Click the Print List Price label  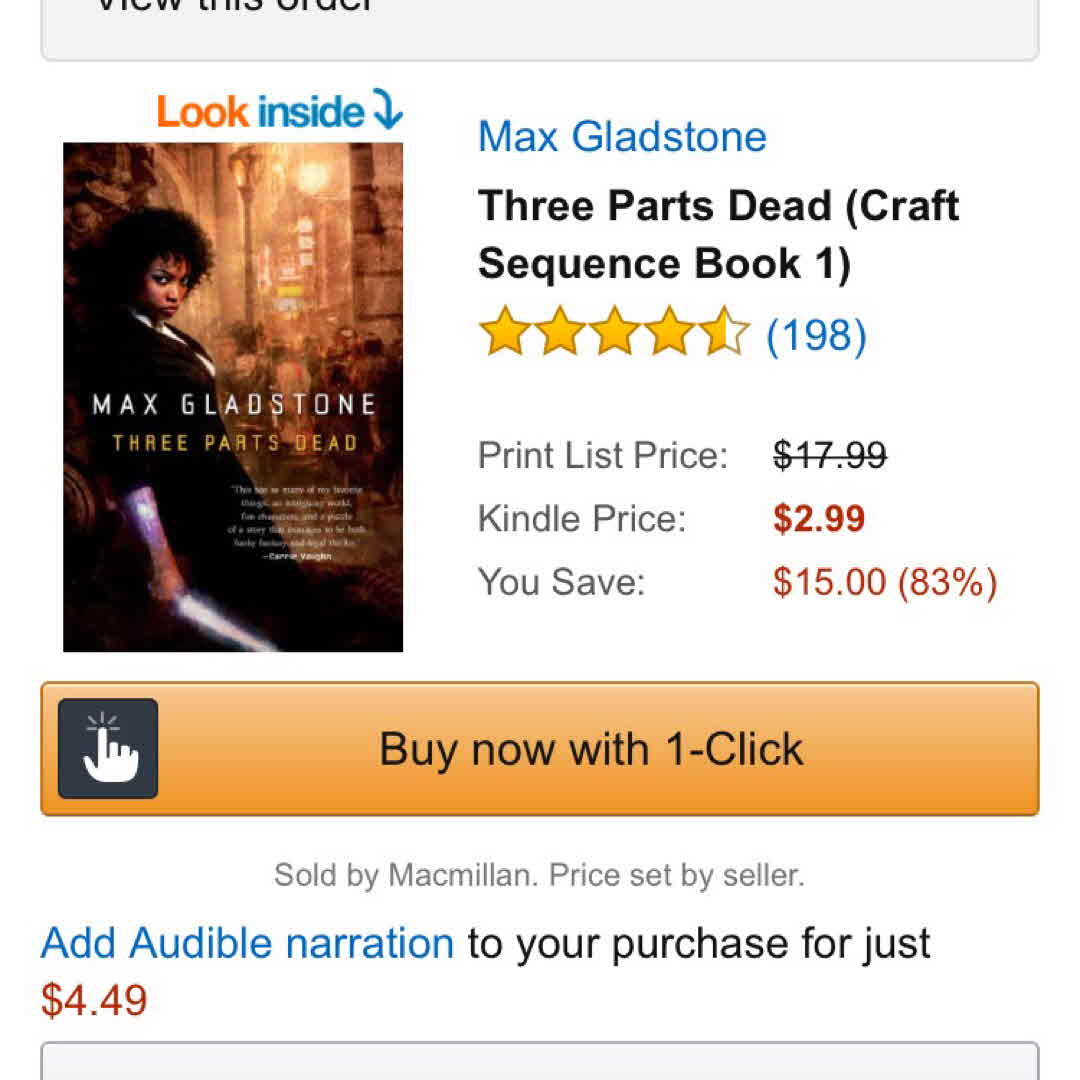pos(603,456)
